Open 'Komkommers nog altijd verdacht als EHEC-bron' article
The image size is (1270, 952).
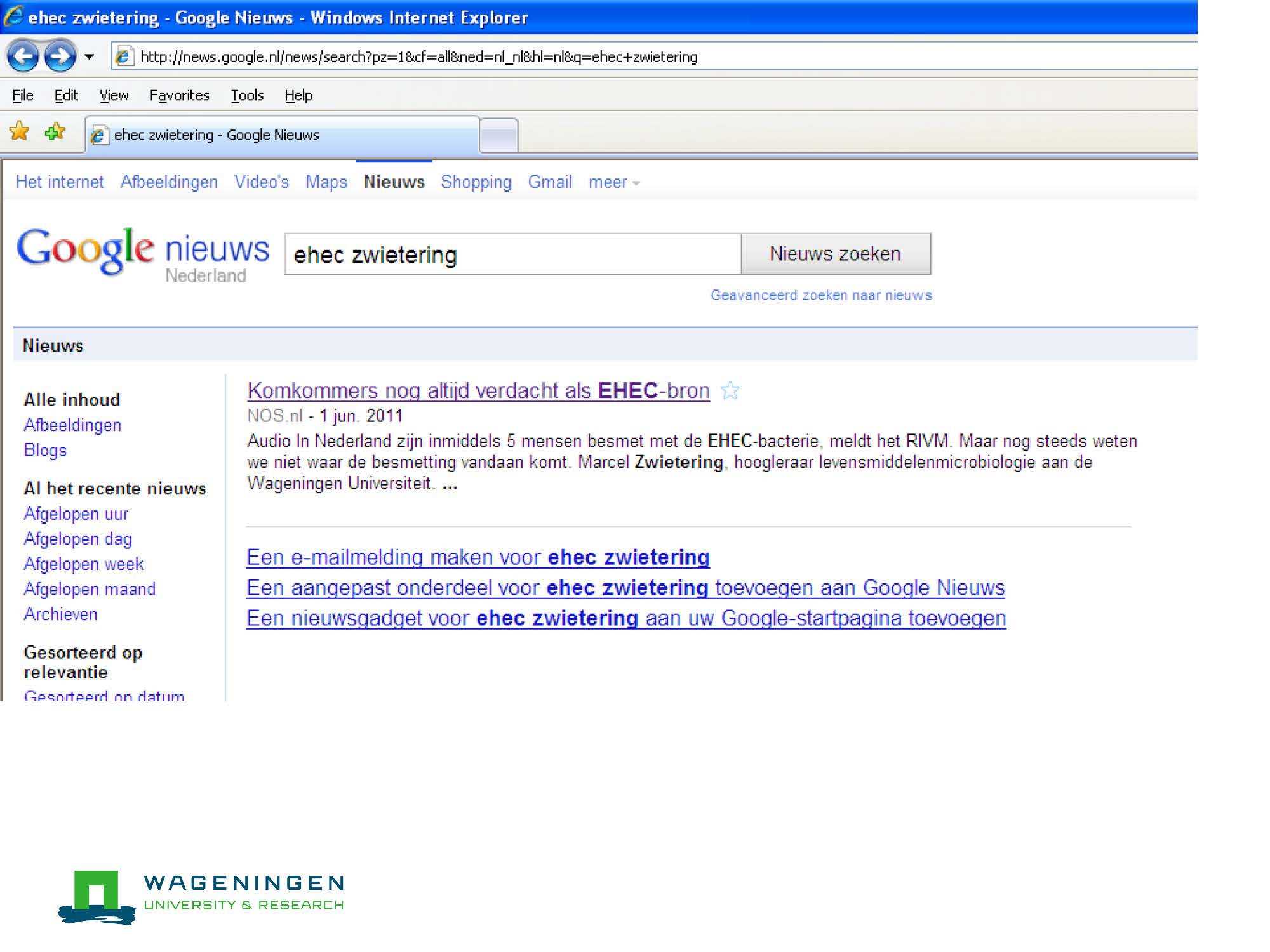coord(478,390)
